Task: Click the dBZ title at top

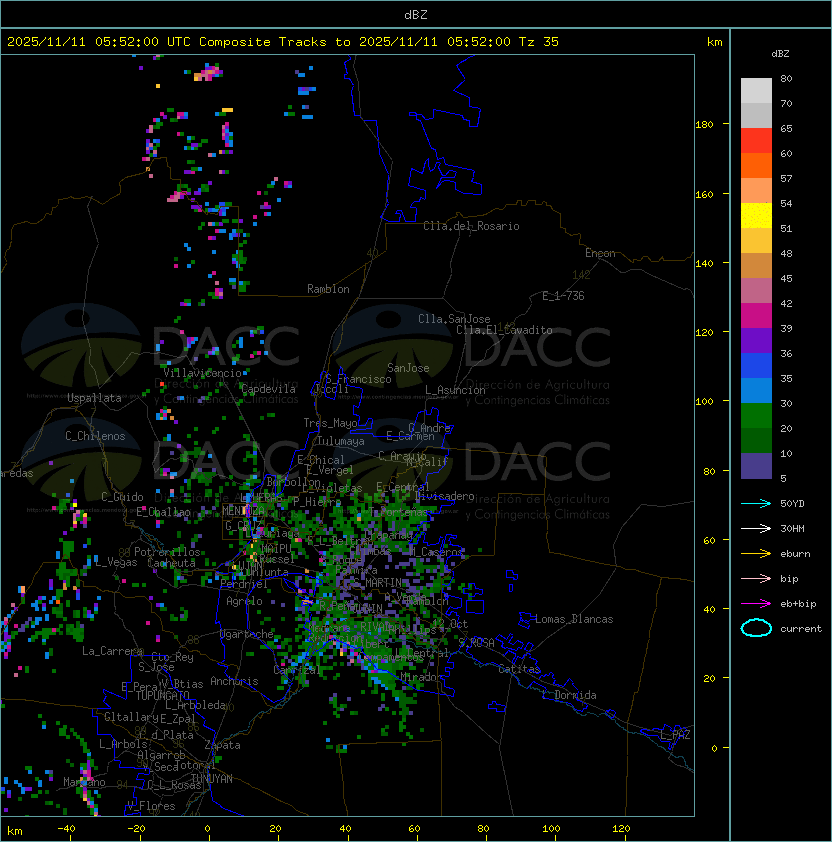Action: 416,14
